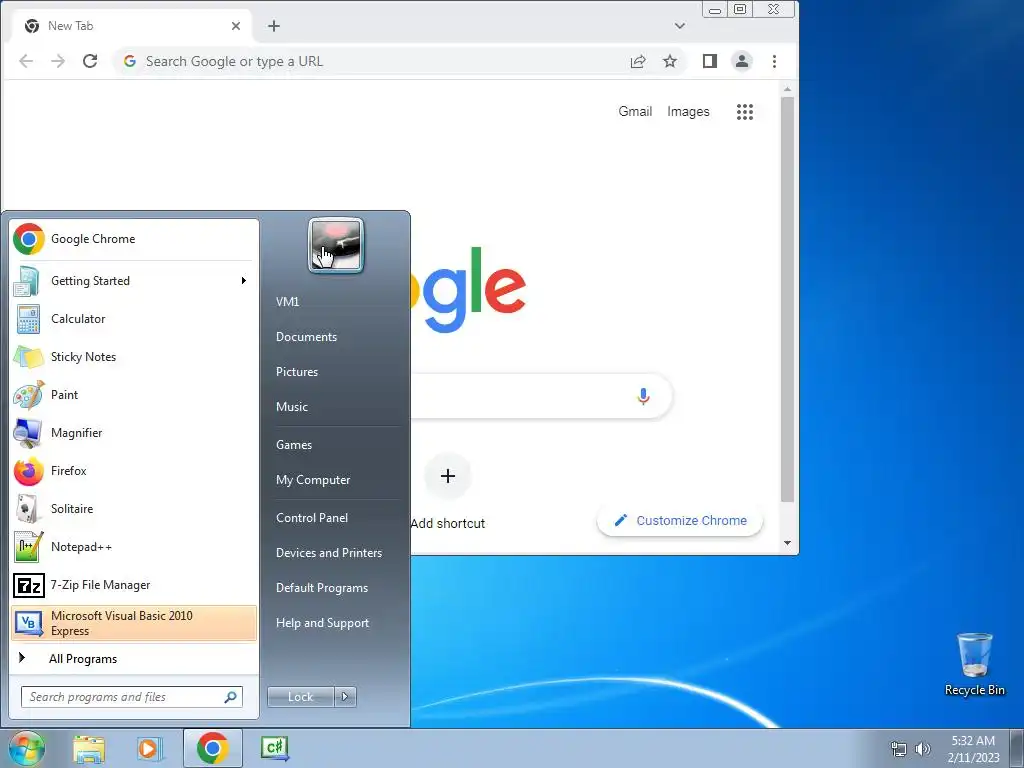Click the network tray icon
1024x768 pixels.
pos(899,749)
